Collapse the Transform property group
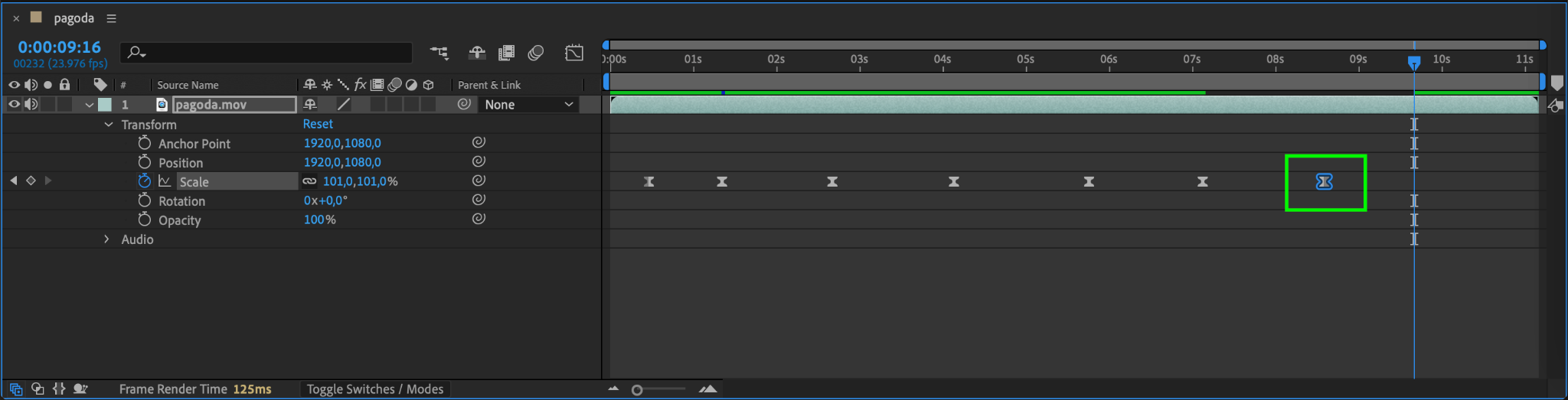The width and height of the screenshot is (1568, 400). [109, 125]
